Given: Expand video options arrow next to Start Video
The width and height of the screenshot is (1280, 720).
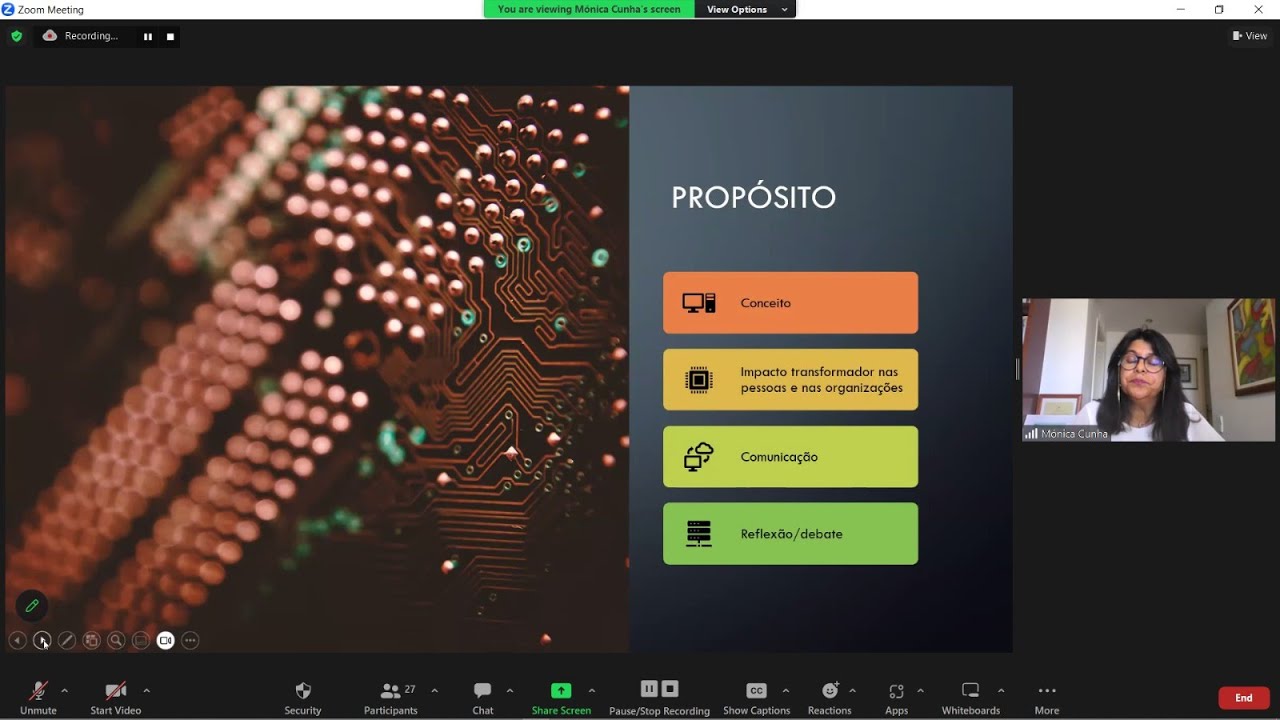Looking at the screenshot, I should 146,690.
